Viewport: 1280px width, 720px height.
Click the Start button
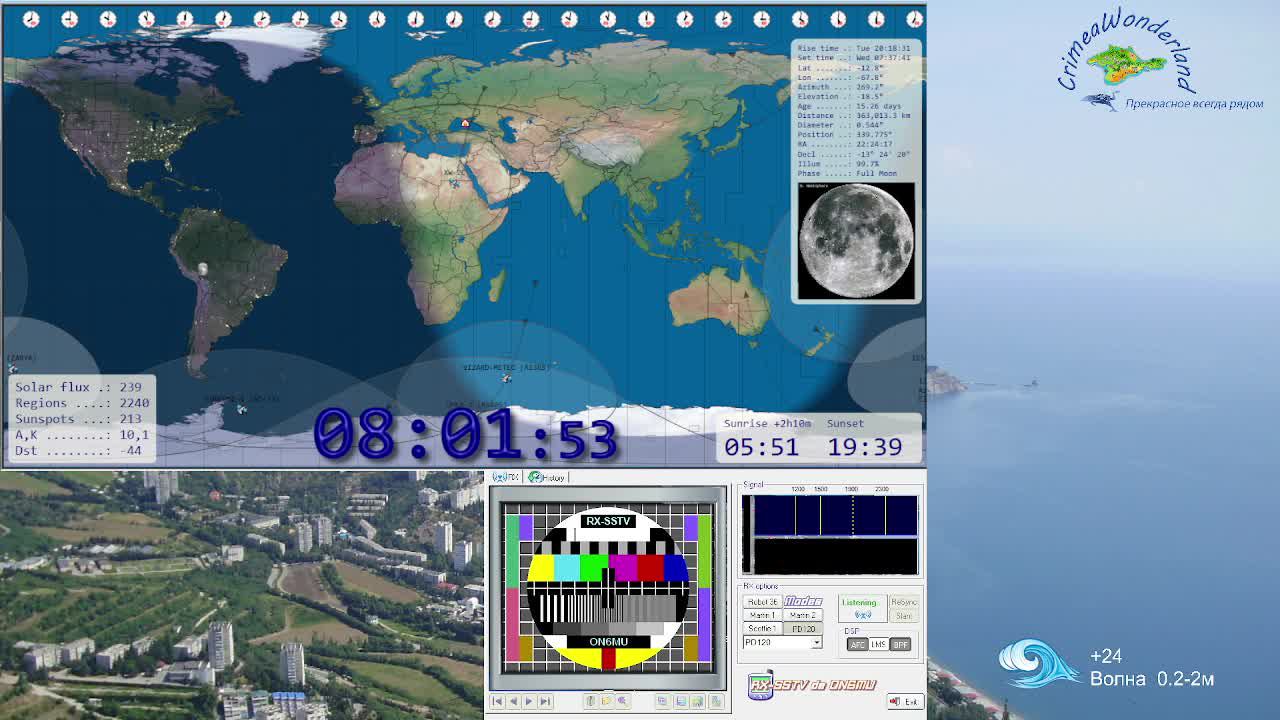point(904,616)
